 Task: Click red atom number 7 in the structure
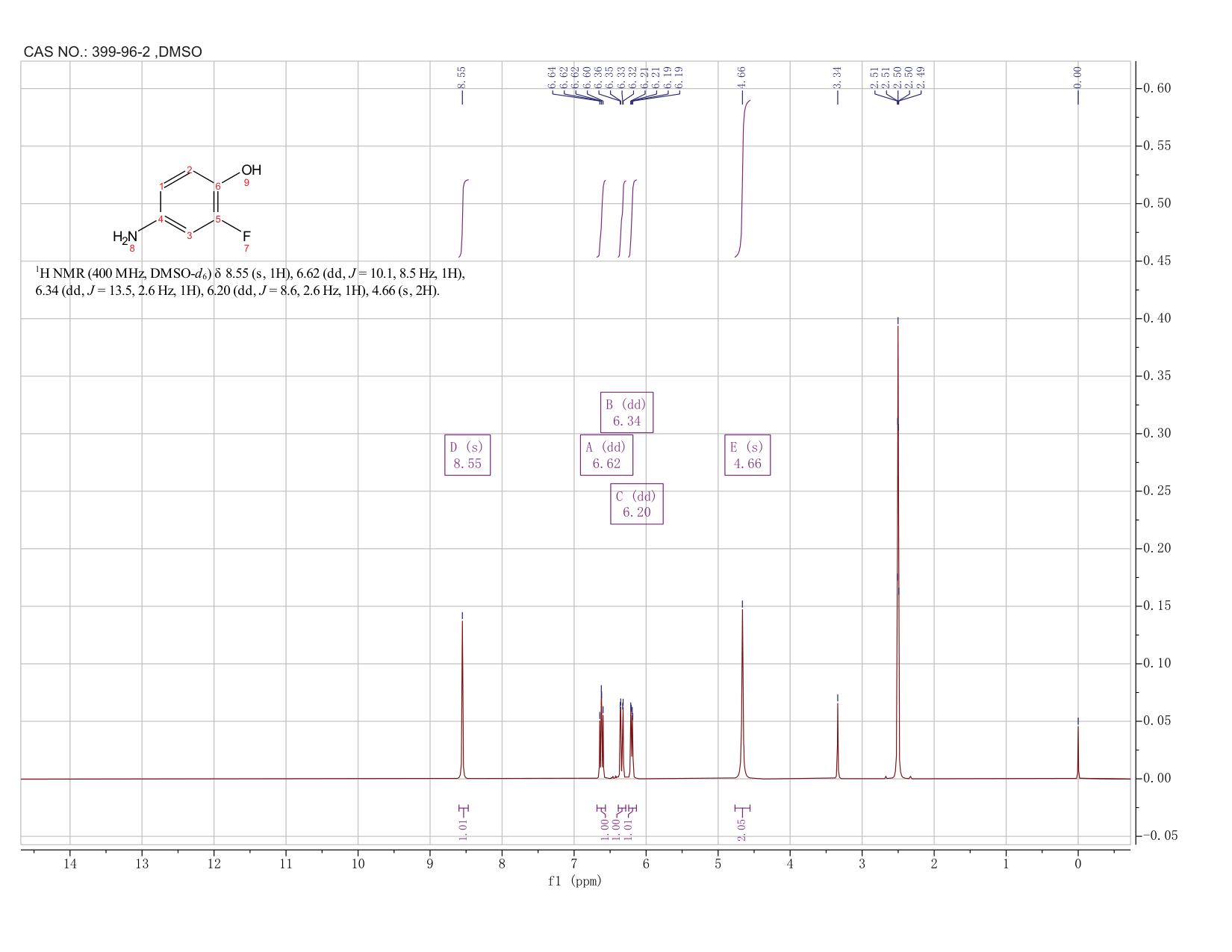pos(246,248)
